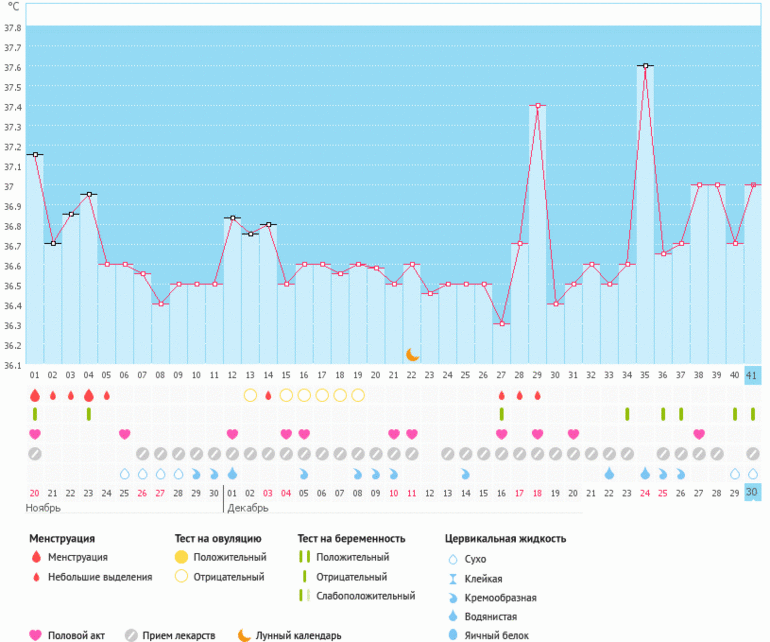Select the dry cervical fluid icon on day 06

click(125, 474)
